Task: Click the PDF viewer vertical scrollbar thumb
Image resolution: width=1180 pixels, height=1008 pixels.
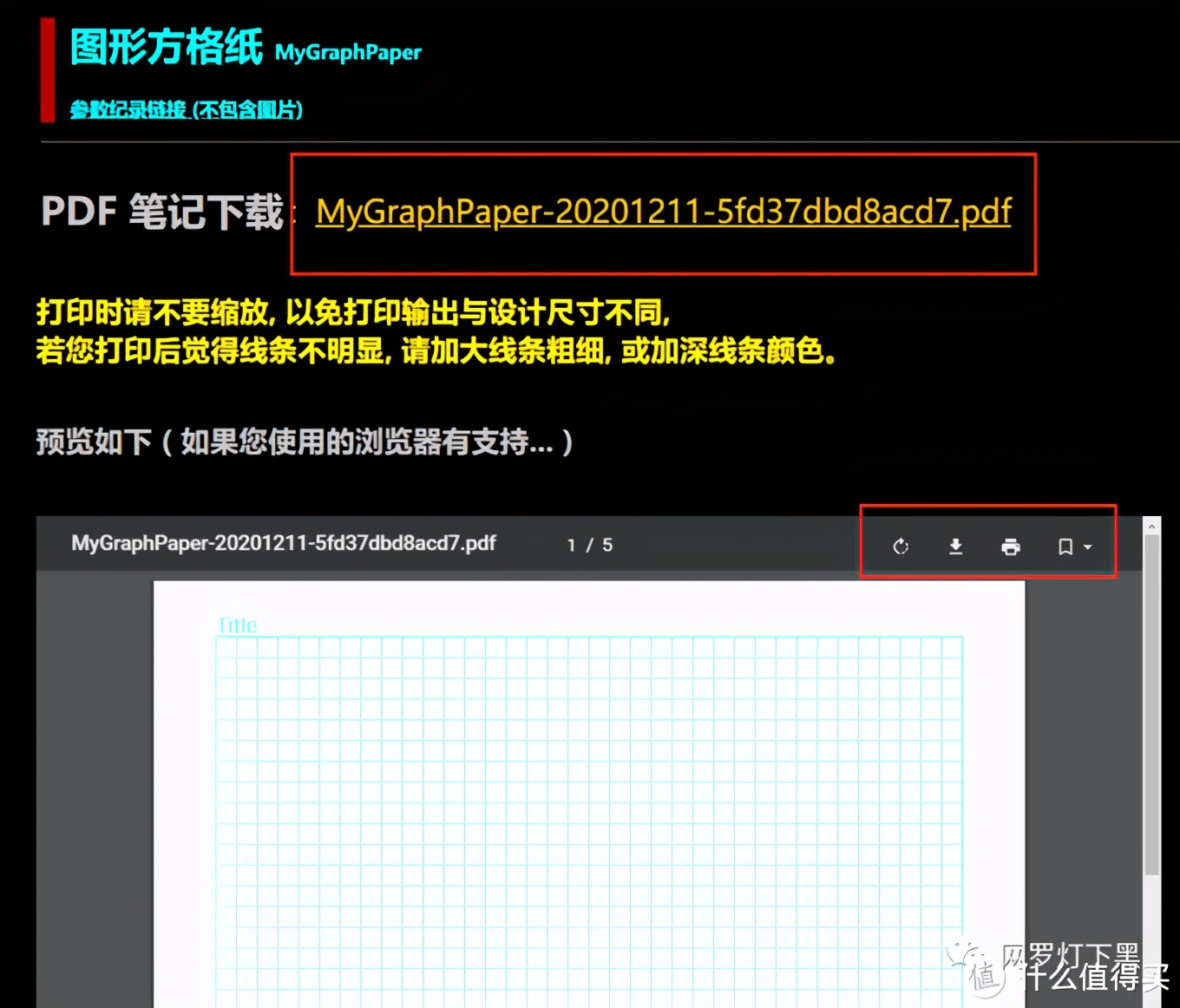Action: (1151, 704)
